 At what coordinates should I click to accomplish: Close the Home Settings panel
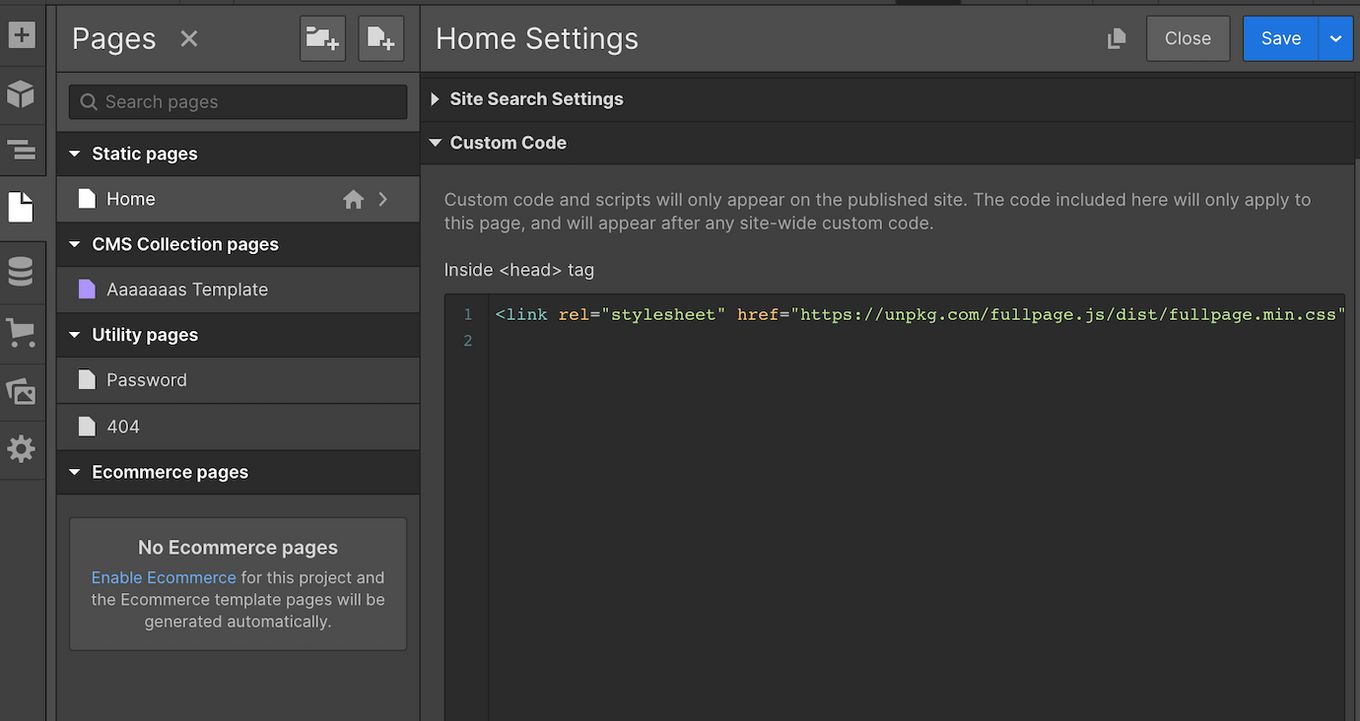1188,39
